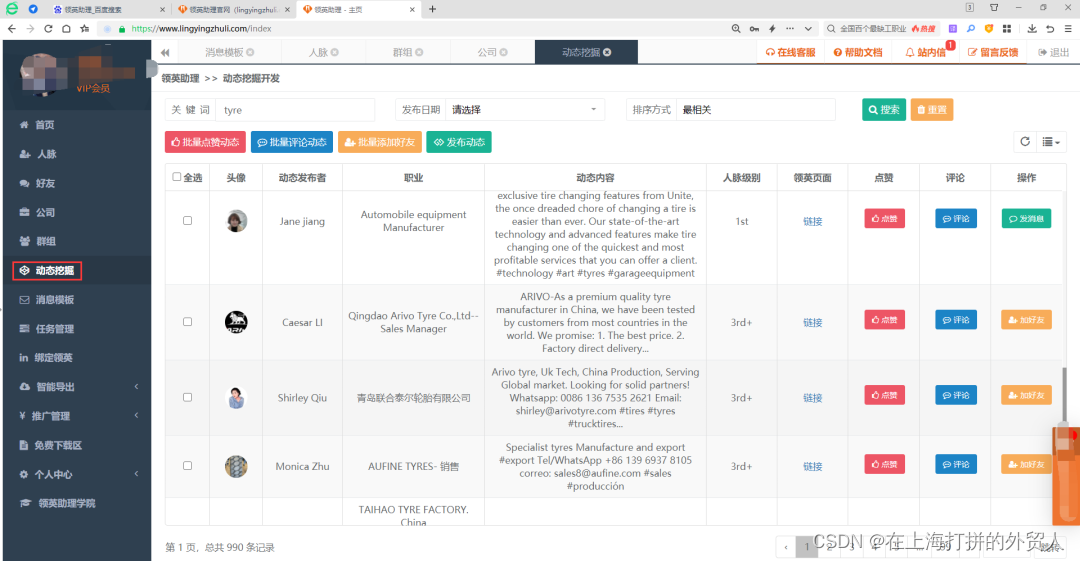Open a new browser tab with plus
Viewport: 1080px width, 561px height.
433,9
